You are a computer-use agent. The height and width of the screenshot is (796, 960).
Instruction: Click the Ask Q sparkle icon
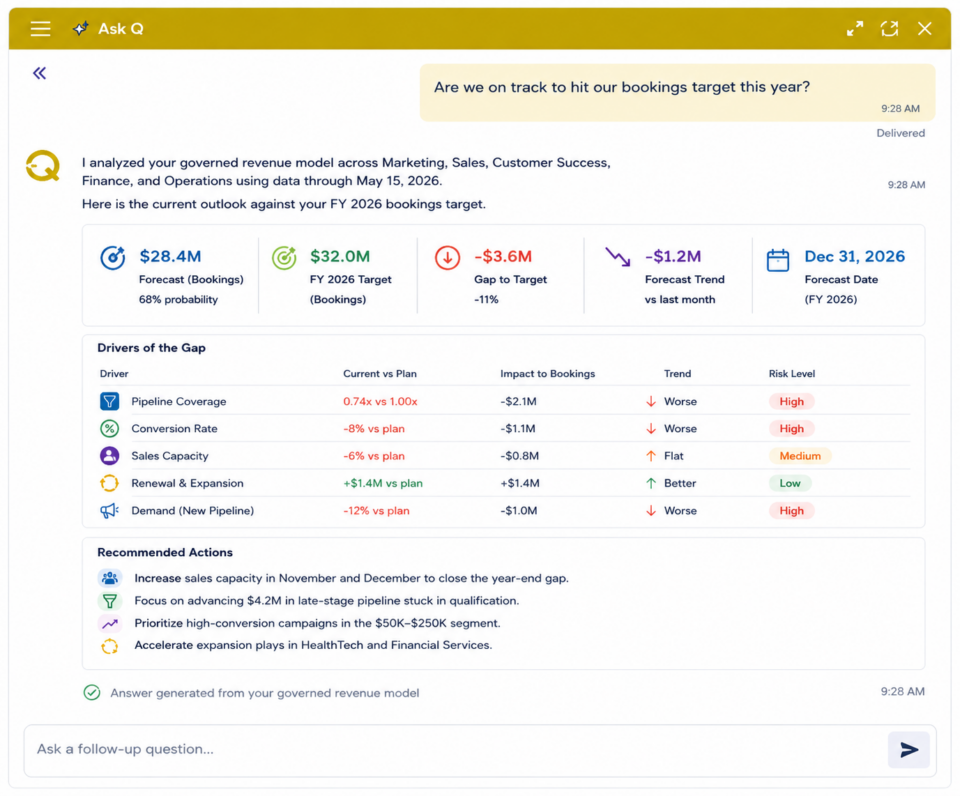(80, 29)
